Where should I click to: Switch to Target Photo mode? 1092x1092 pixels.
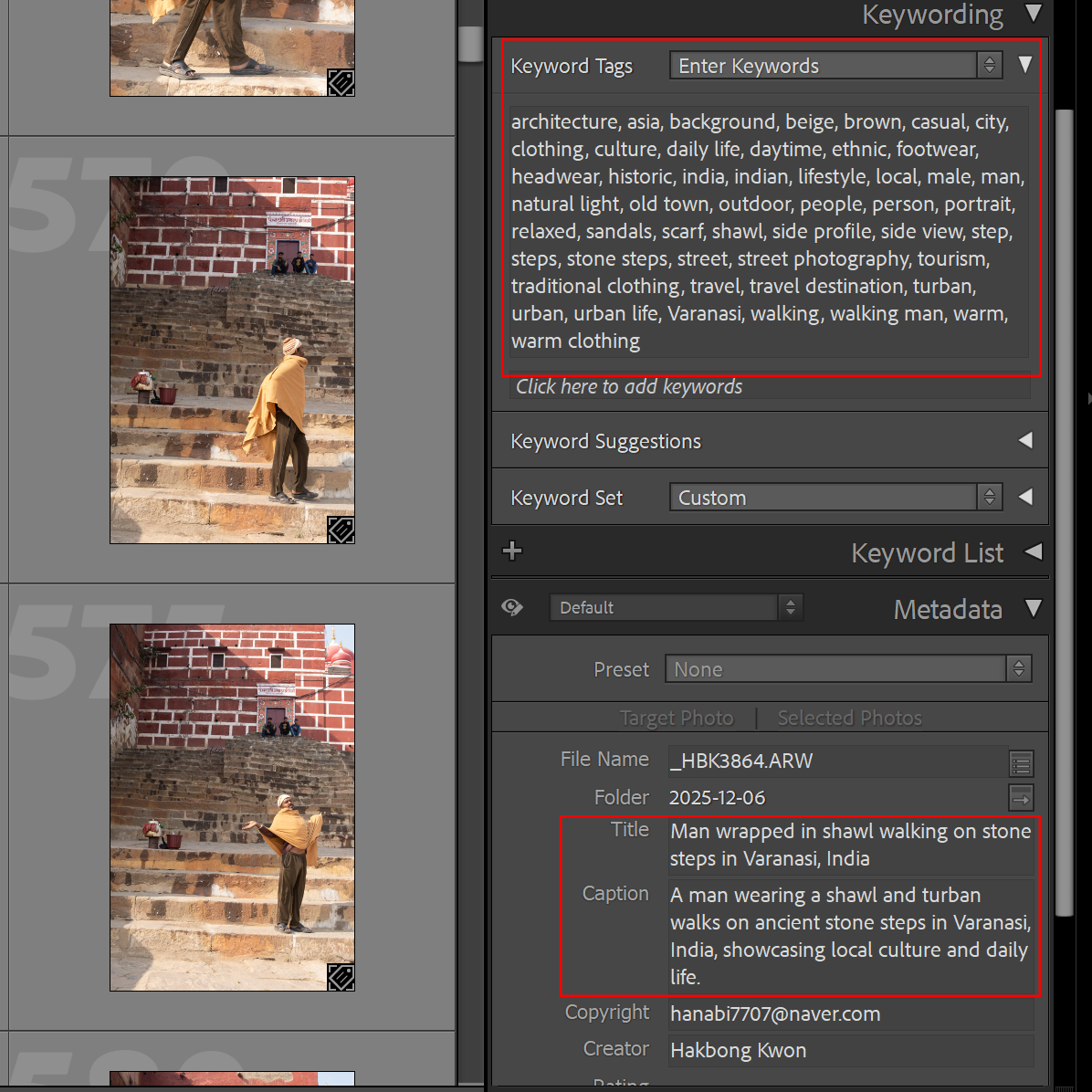coord(677,719)
